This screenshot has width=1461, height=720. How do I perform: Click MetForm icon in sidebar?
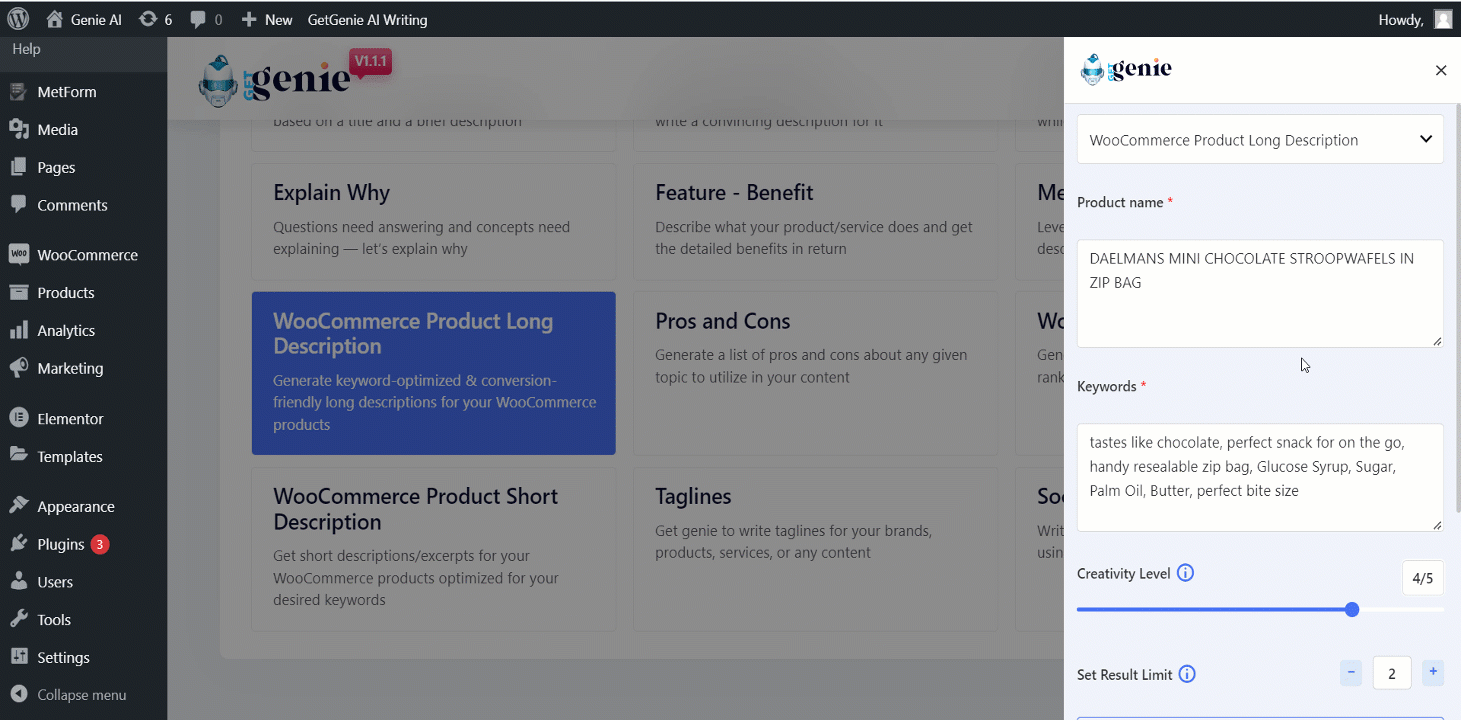click(x=19, y=92)
